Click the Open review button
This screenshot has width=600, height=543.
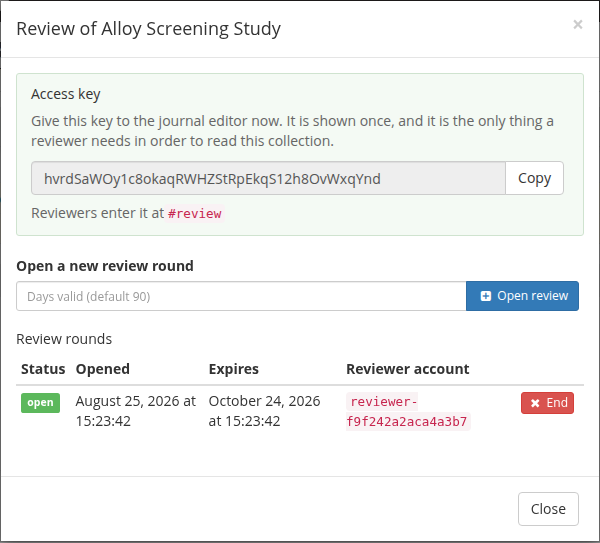tap(522, 296)
